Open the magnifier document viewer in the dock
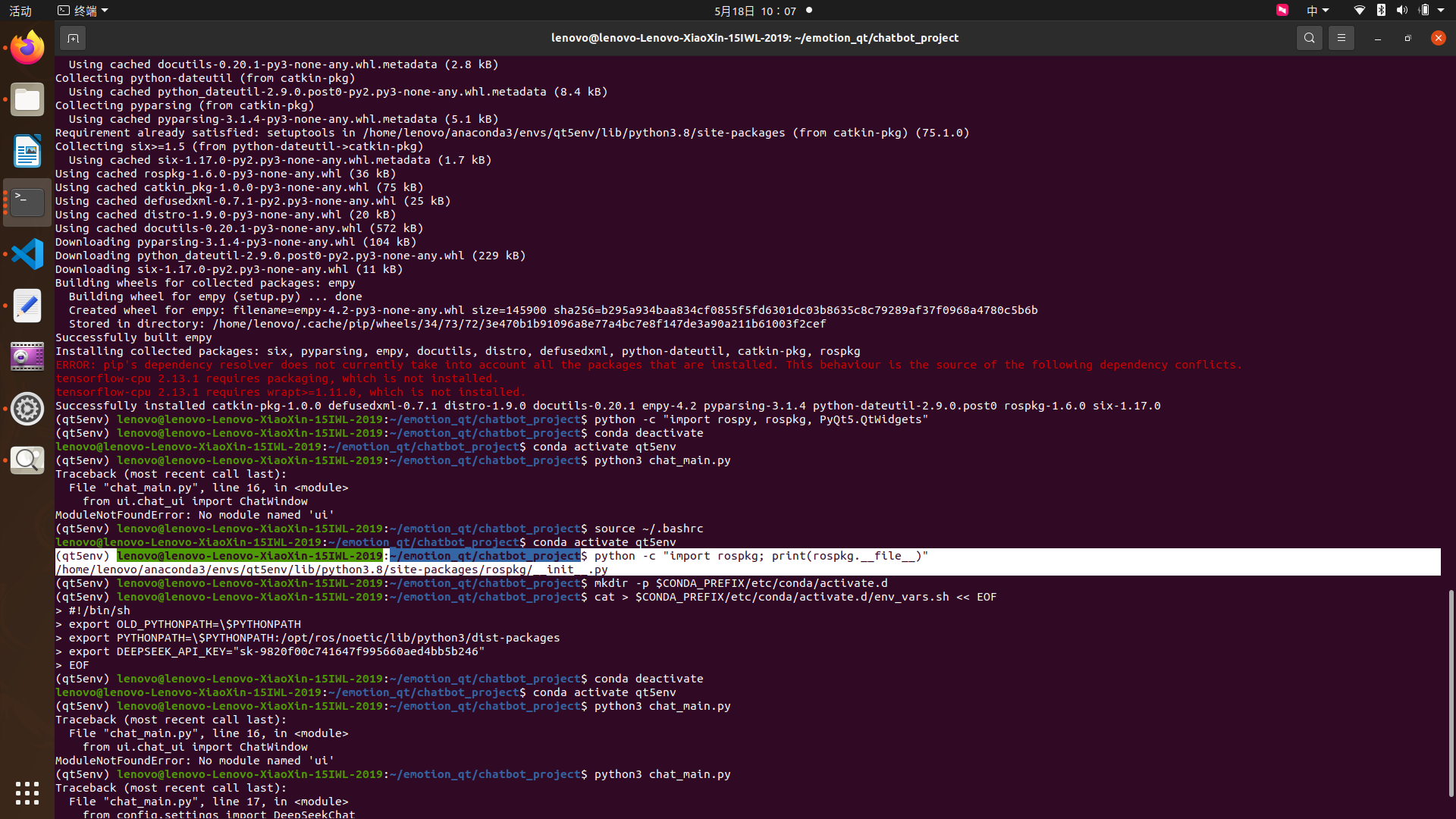1456x819 pixels. point(27,460)
